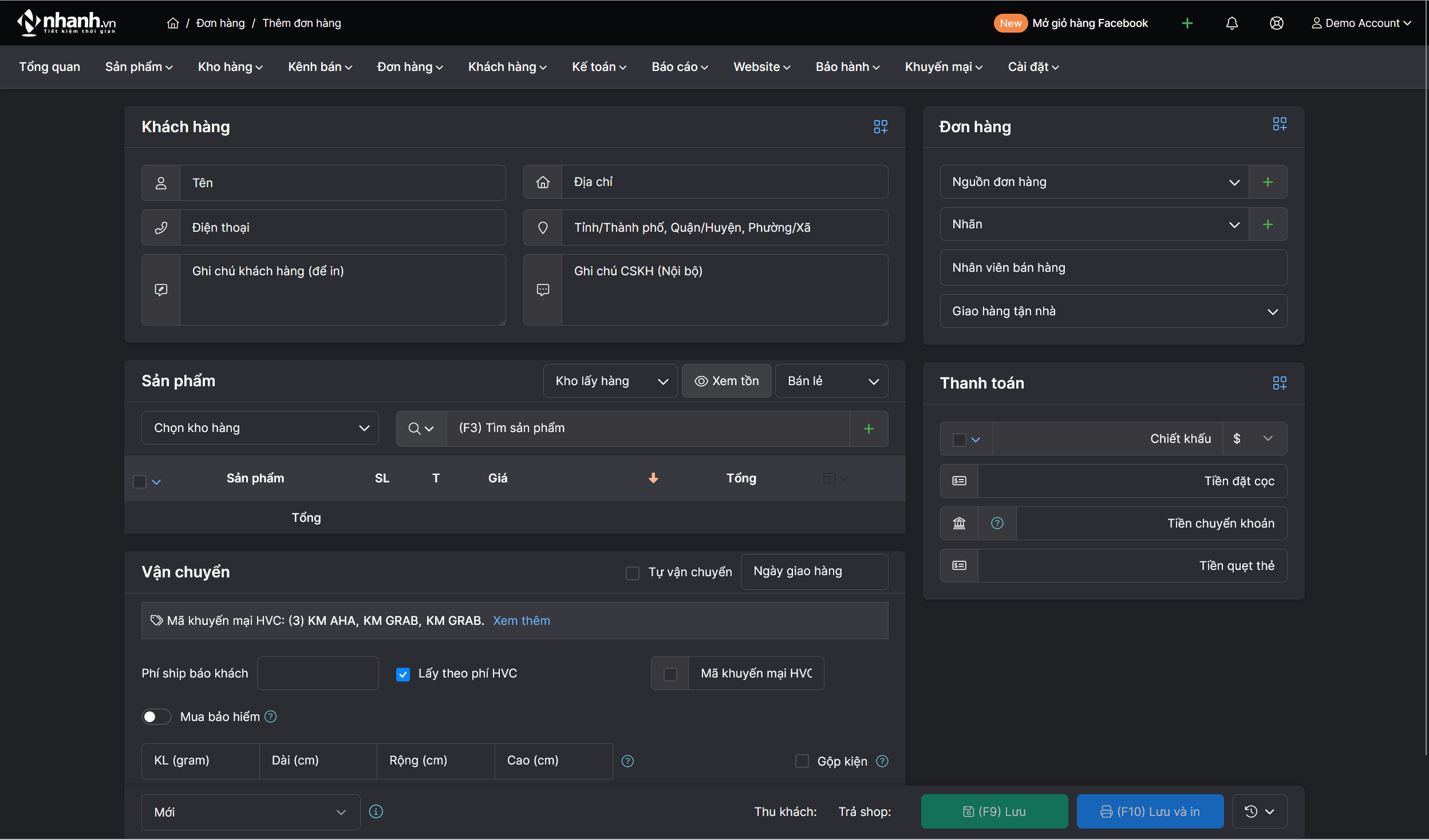Click the bank icon for Tiền chuyển khoản
The height and width of the screenshot is (840, 1429).
coord(959,523)
